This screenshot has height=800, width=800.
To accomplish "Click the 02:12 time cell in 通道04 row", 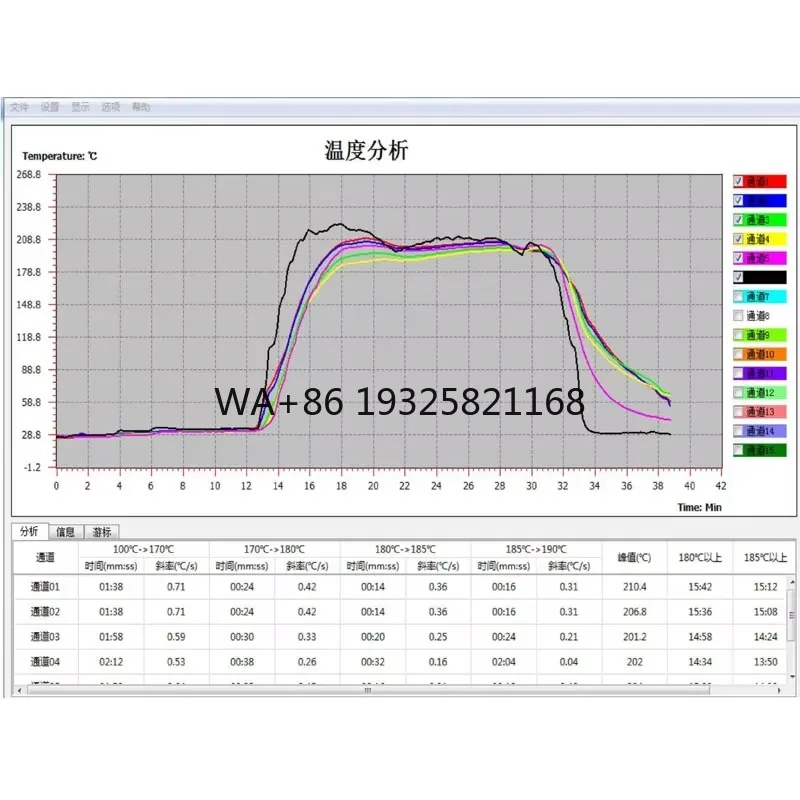I will pos(111,662).
